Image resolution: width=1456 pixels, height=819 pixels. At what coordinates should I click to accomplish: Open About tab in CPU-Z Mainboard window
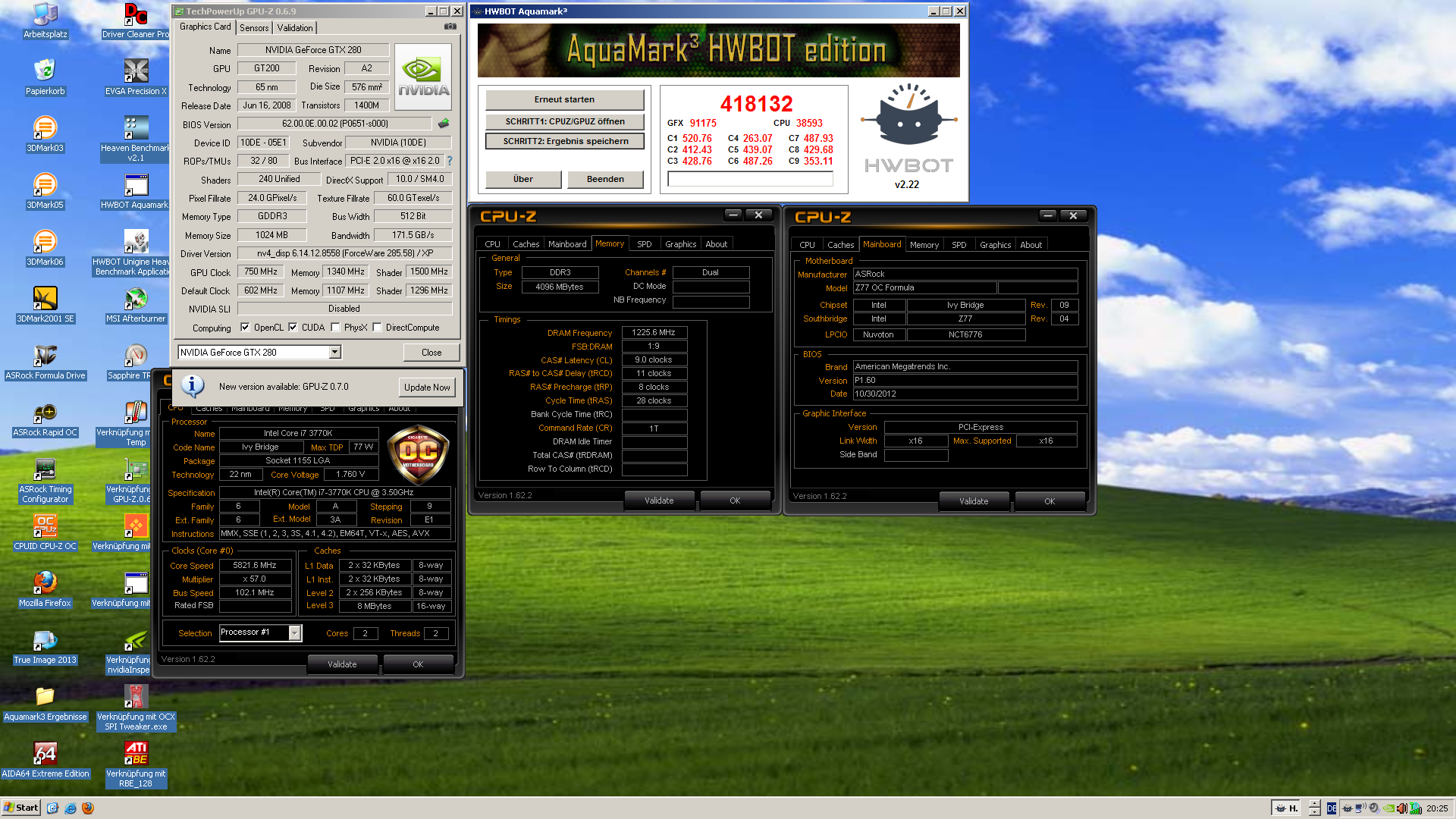click(x=1031, y=245)
